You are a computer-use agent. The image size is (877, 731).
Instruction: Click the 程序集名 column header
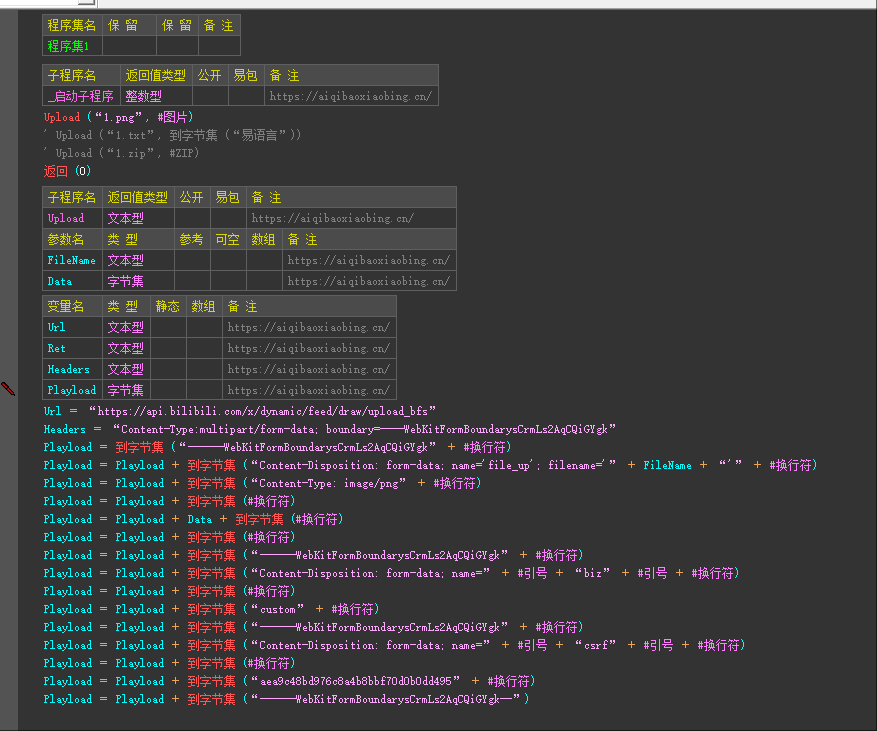pyautogui.click(x=72, y=25)
